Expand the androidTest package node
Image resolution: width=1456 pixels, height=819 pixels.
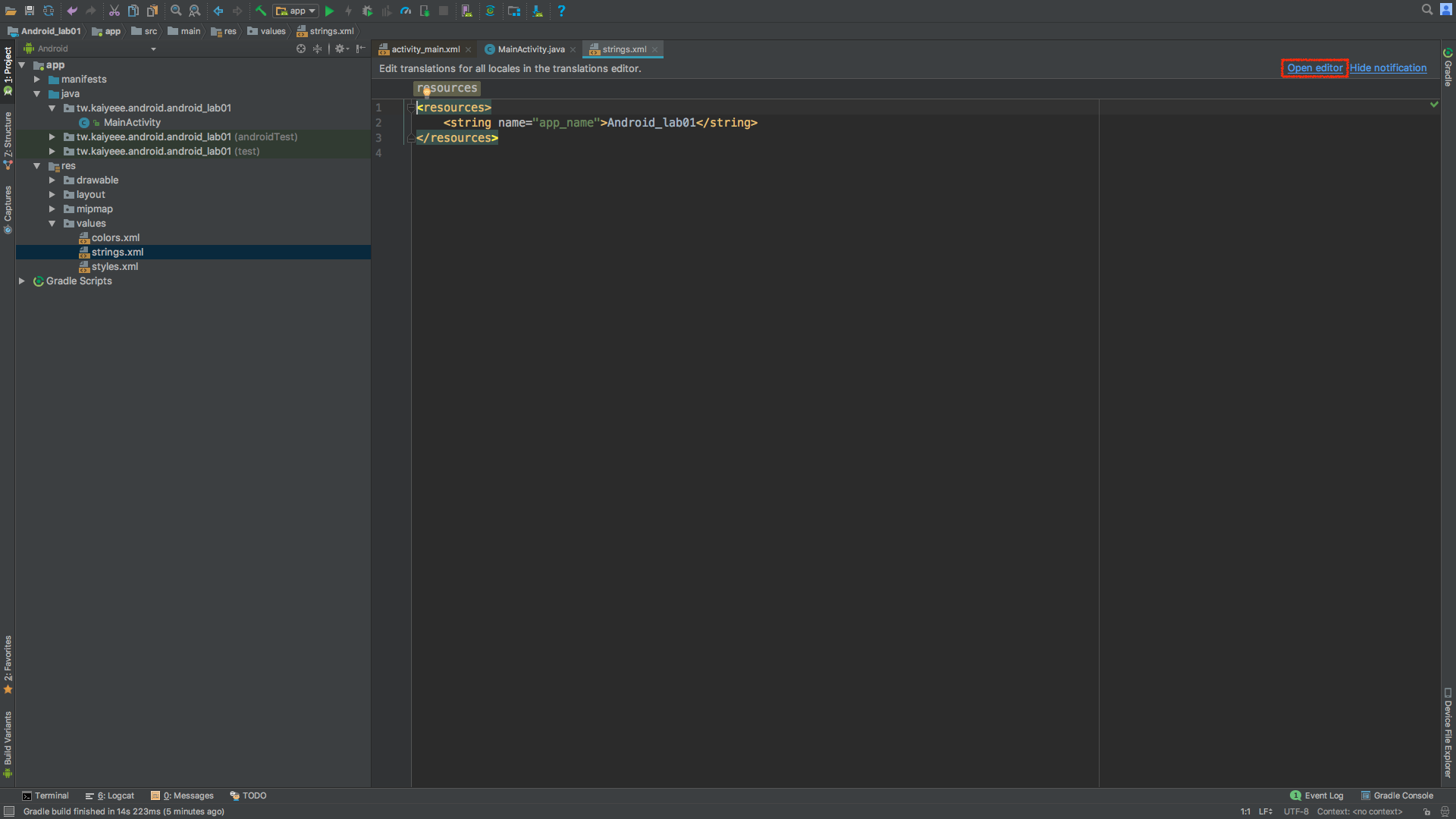pyautogui.click(x=52, y=137)
